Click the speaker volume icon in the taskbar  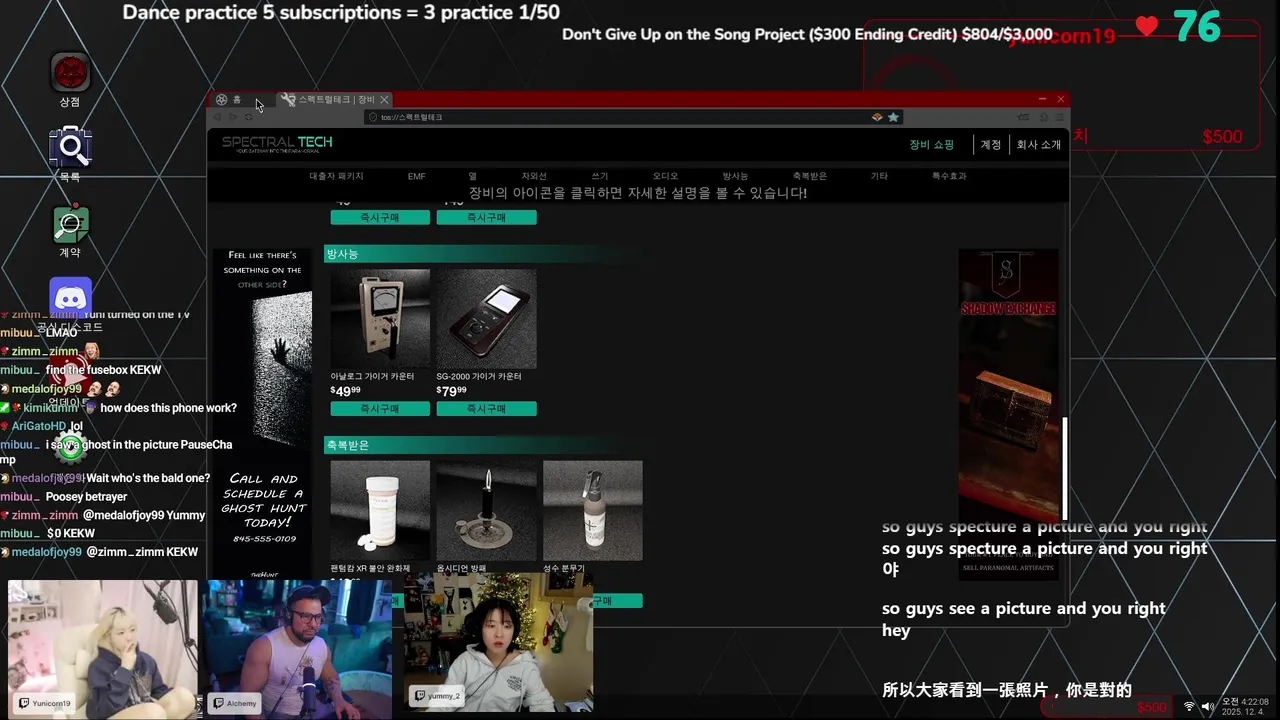(x=1208, y=706)
